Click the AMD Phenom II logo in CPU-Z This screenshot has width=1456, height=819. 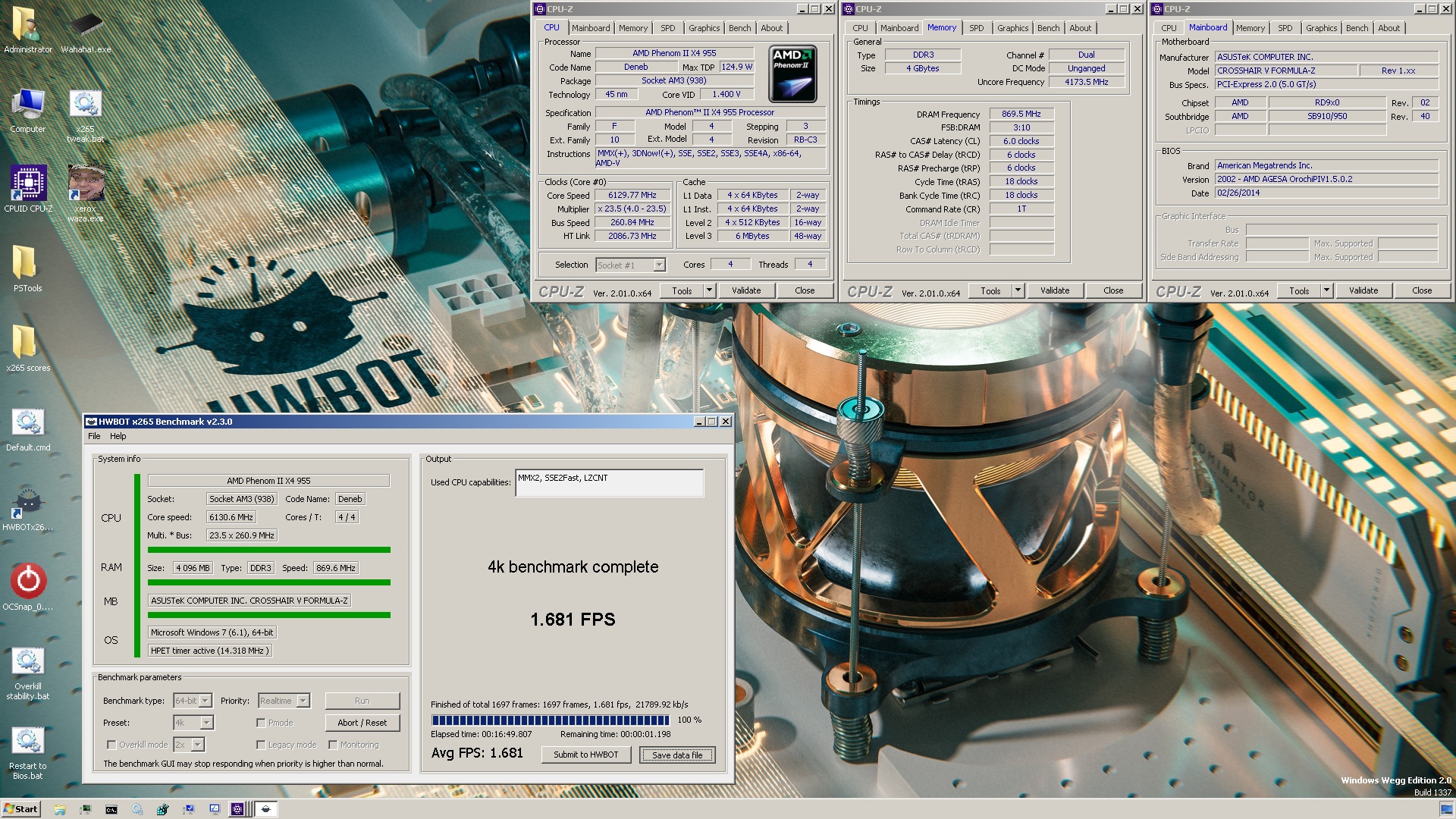point(792,74)
